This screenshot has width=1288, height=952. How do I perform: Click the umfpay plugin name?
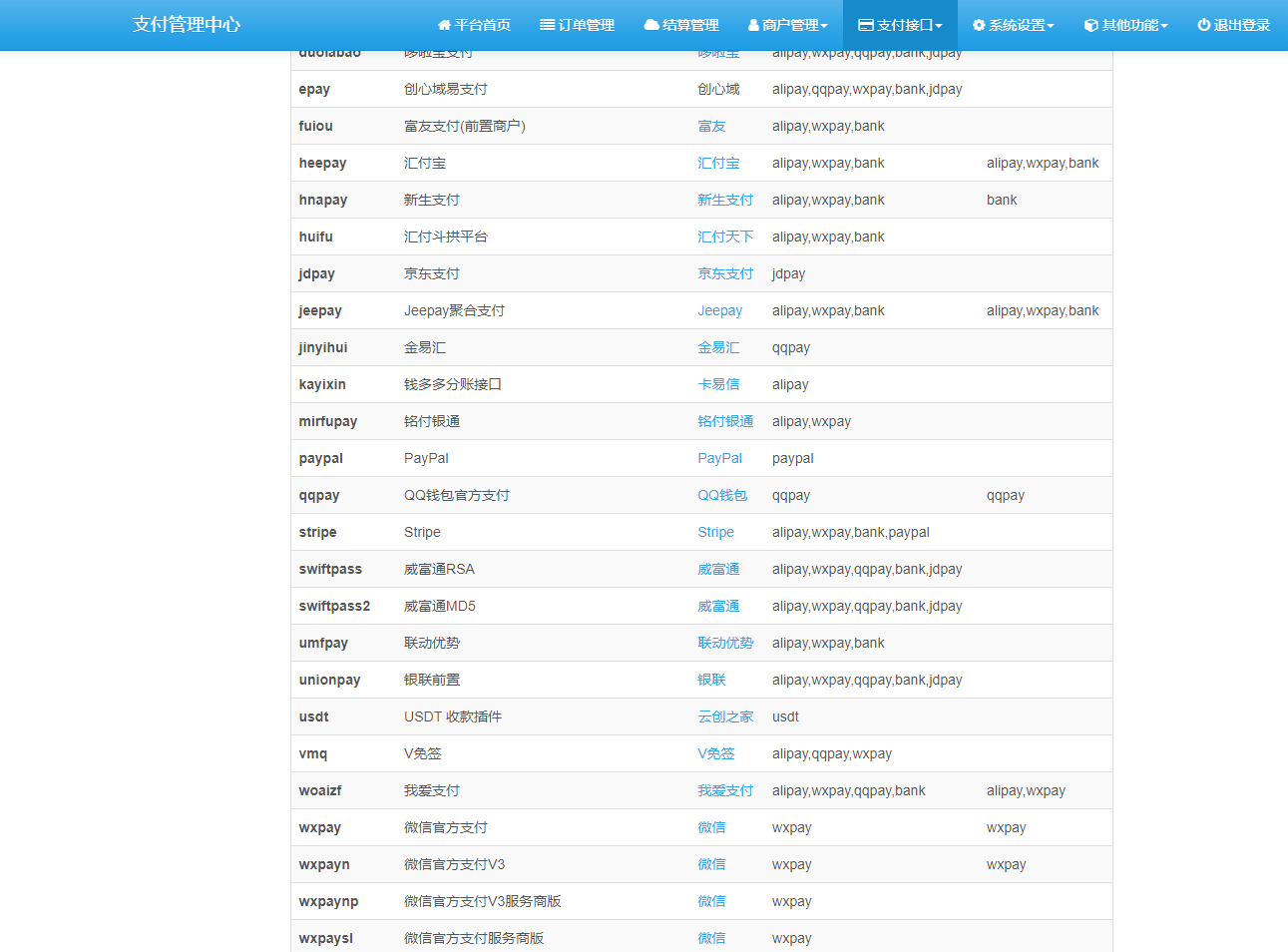[x=323, y=643]
